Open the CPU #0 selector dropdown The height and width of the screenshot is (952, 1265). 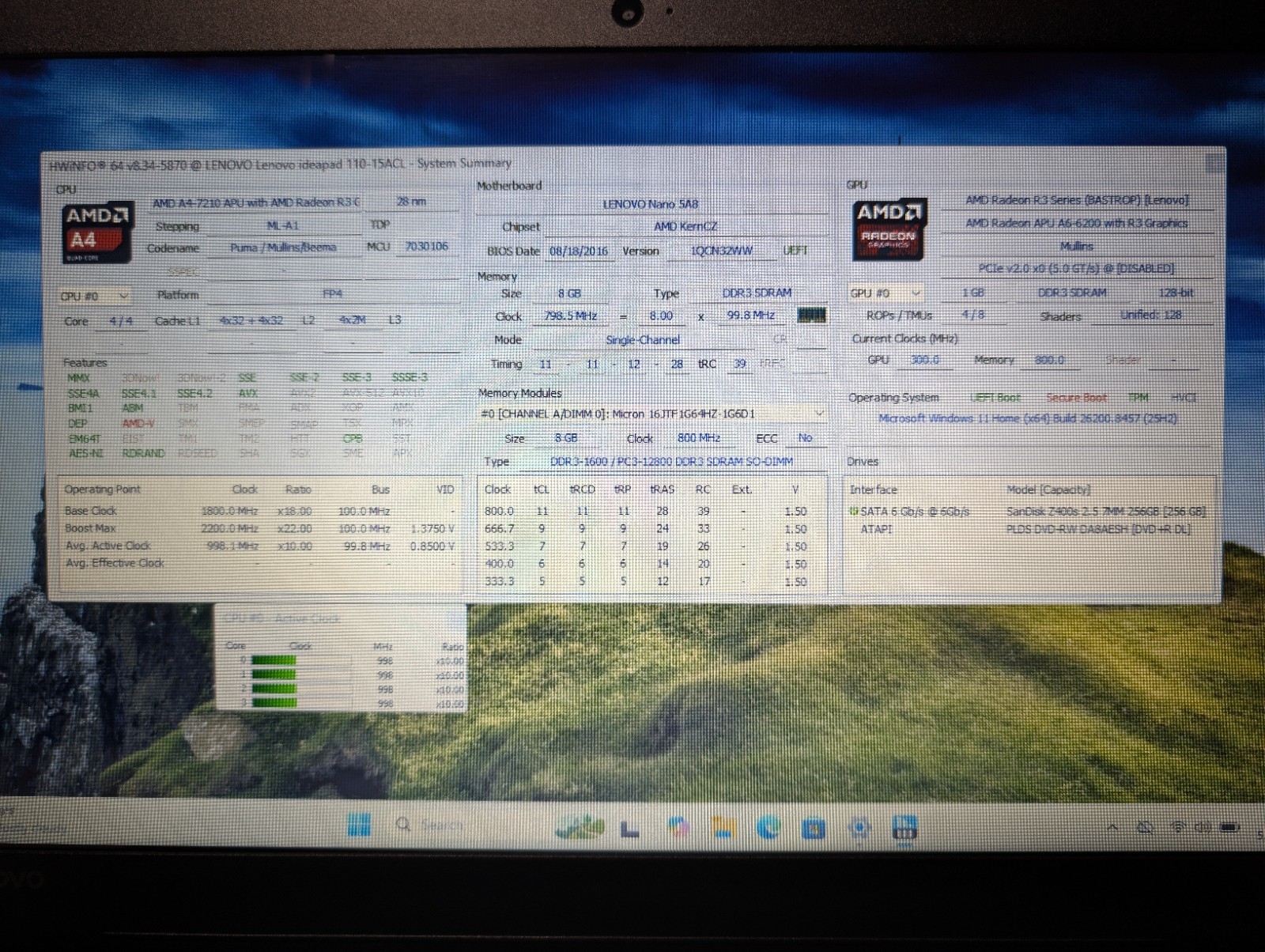tap(94, 296)
